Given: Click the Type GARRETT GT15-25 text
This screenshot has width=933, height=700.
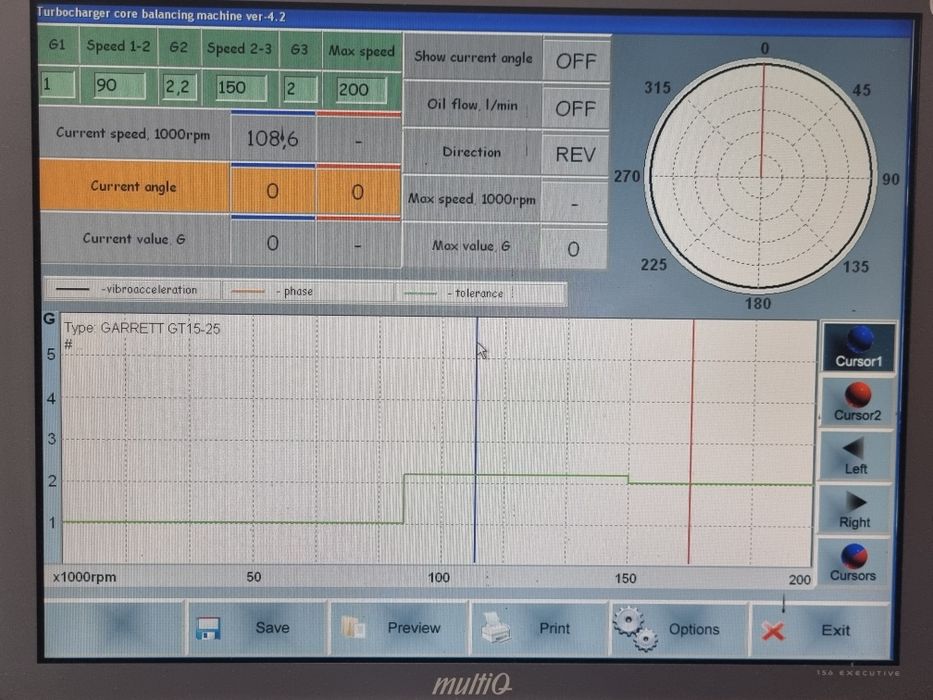Looking at the screenshot, I should [142, 329].
